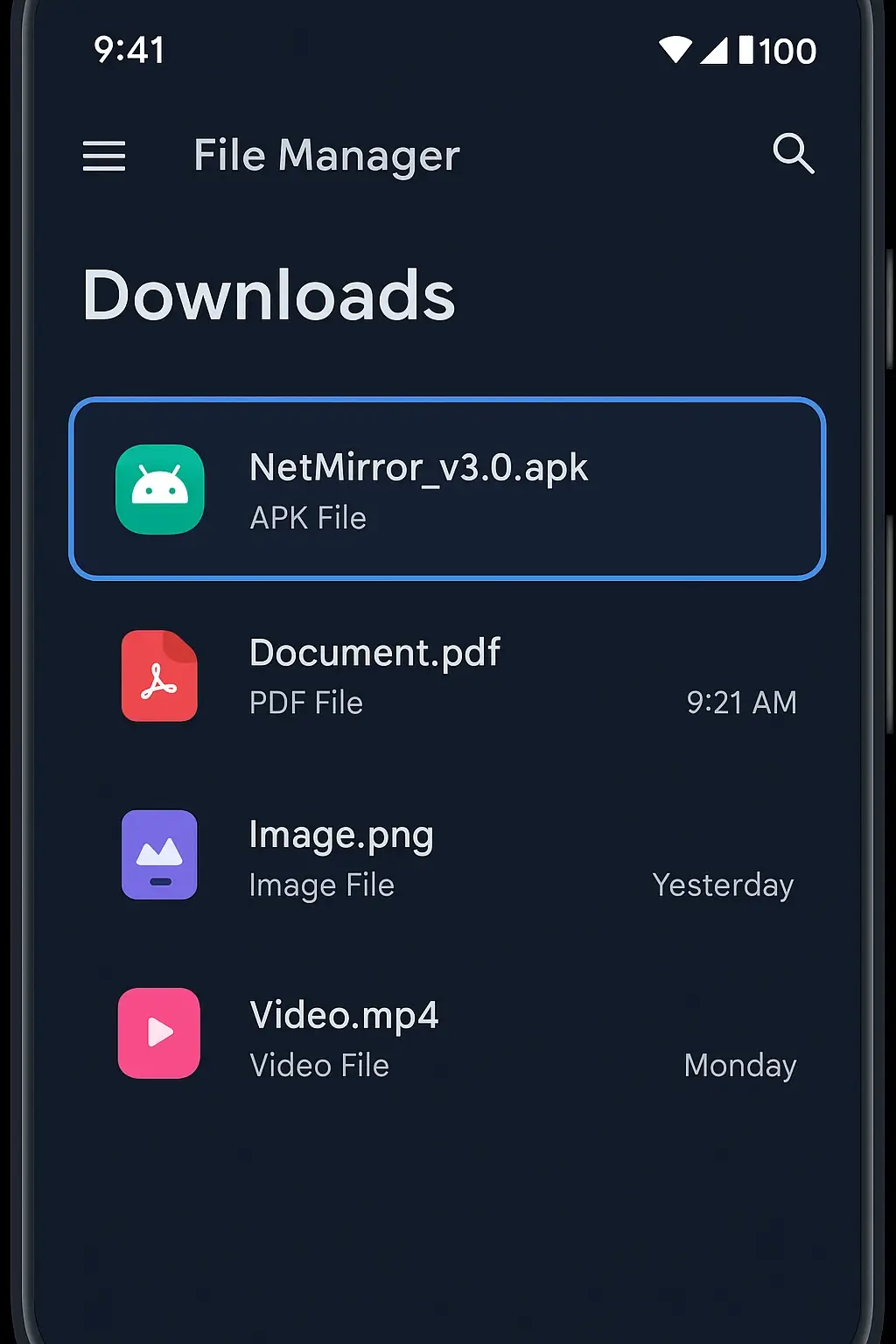Tap the purple image file icon
The width and height of the screenshot is (896, 1344).
pos(159,855)
